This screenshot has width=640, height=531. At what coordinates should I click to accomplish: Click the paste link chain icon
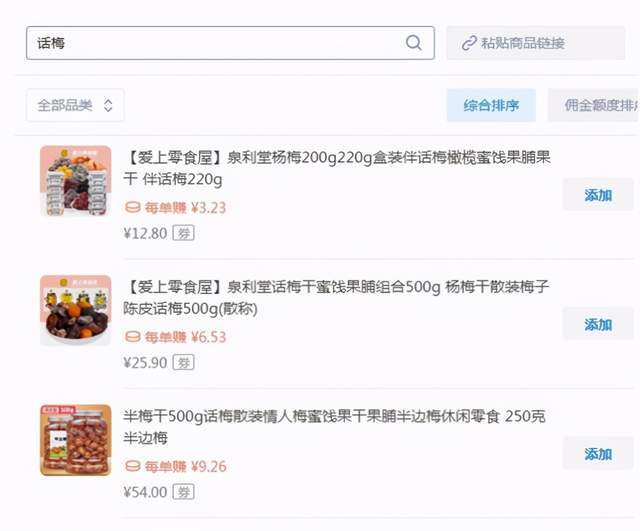[x=469, y=43]
